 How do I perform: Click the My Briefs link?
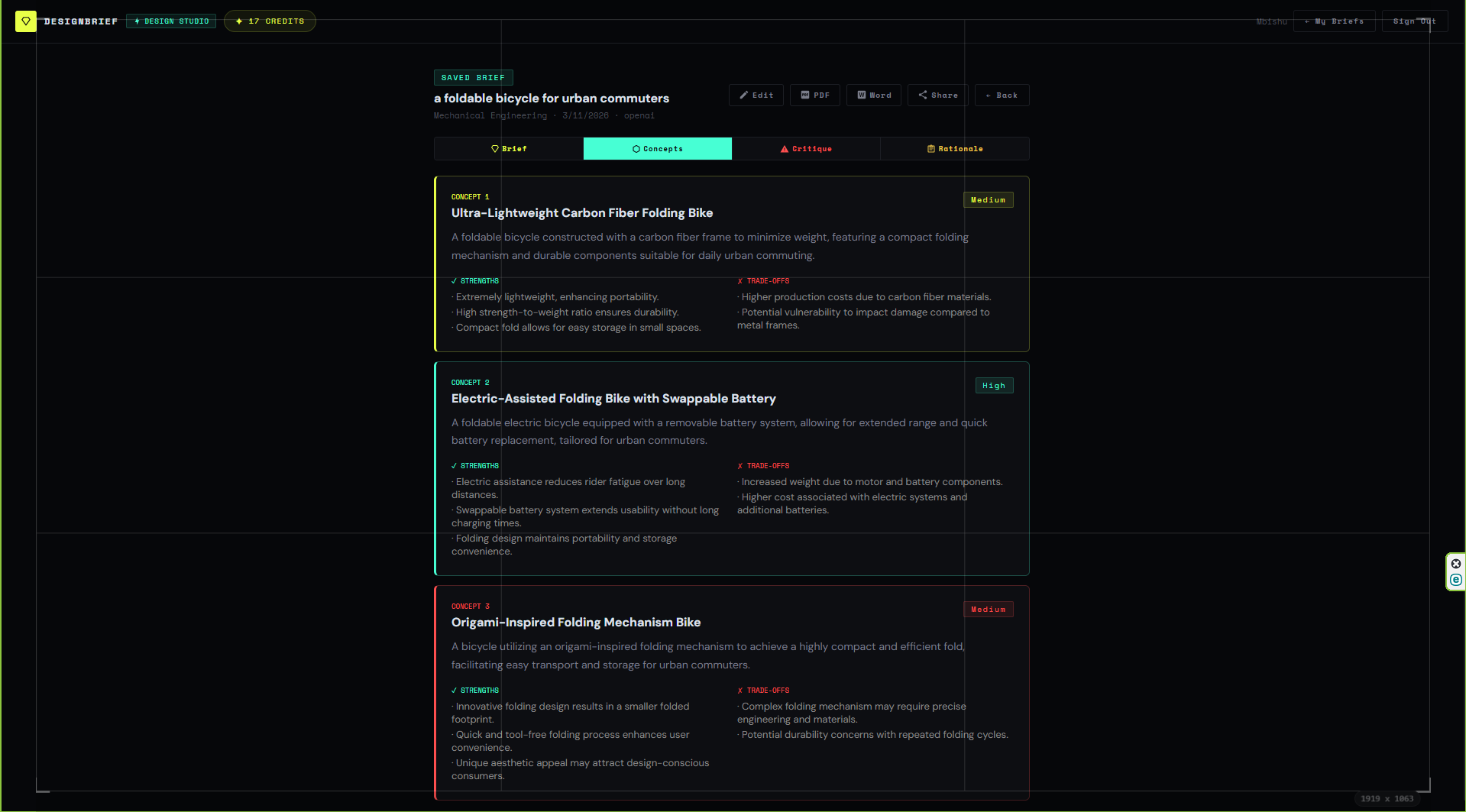click(1334, 21)
